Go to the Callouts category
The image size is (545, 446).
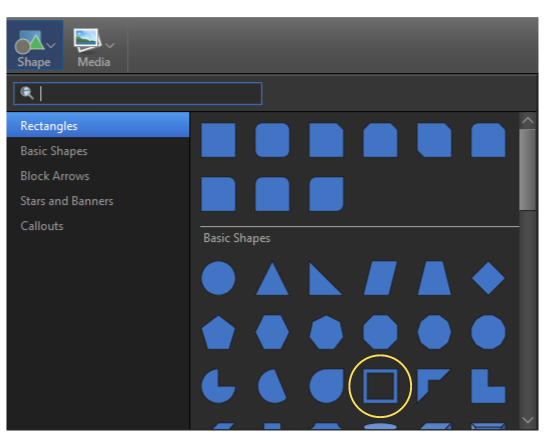click(42, 226)
